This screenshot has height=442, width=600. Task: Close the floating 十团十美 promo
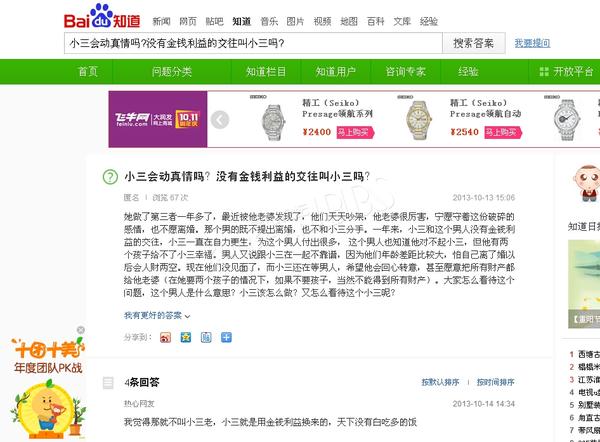pyautogui.click(x=80, y=330)
